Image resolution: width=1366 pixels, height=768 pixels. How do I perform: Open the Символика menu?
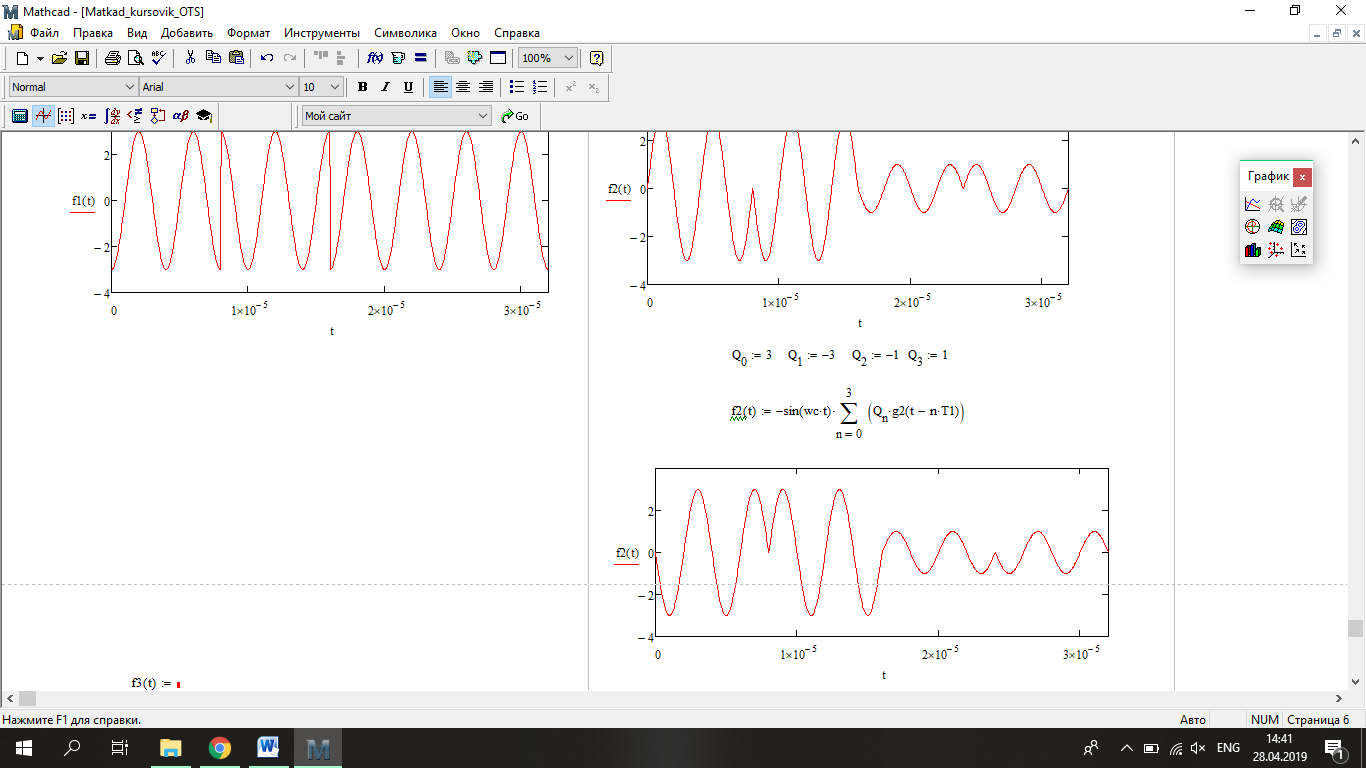tap(405, 33)
